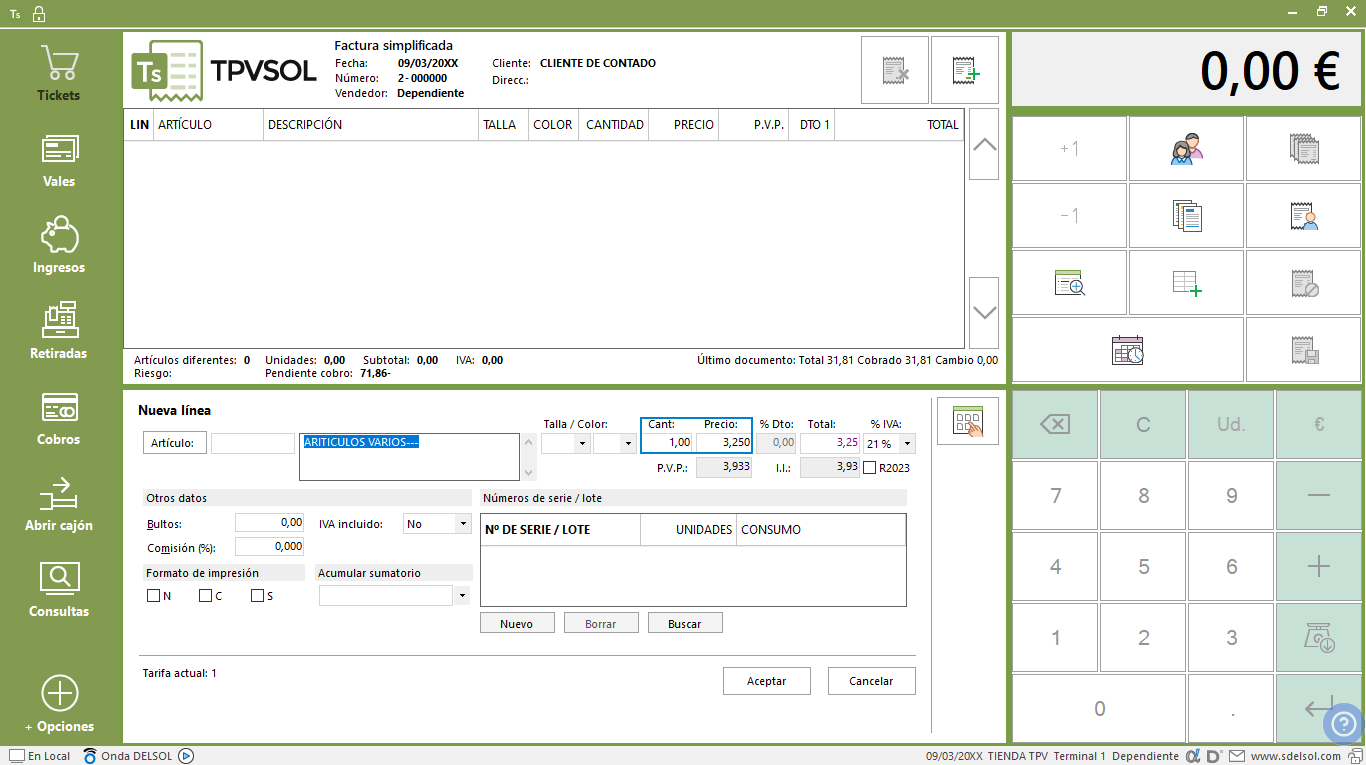Image resolution: width=1366 pixels, height=765 pixels.
Task: Click the ARITICULOS VARIOS description box
Action: click(x=410, y=457)
